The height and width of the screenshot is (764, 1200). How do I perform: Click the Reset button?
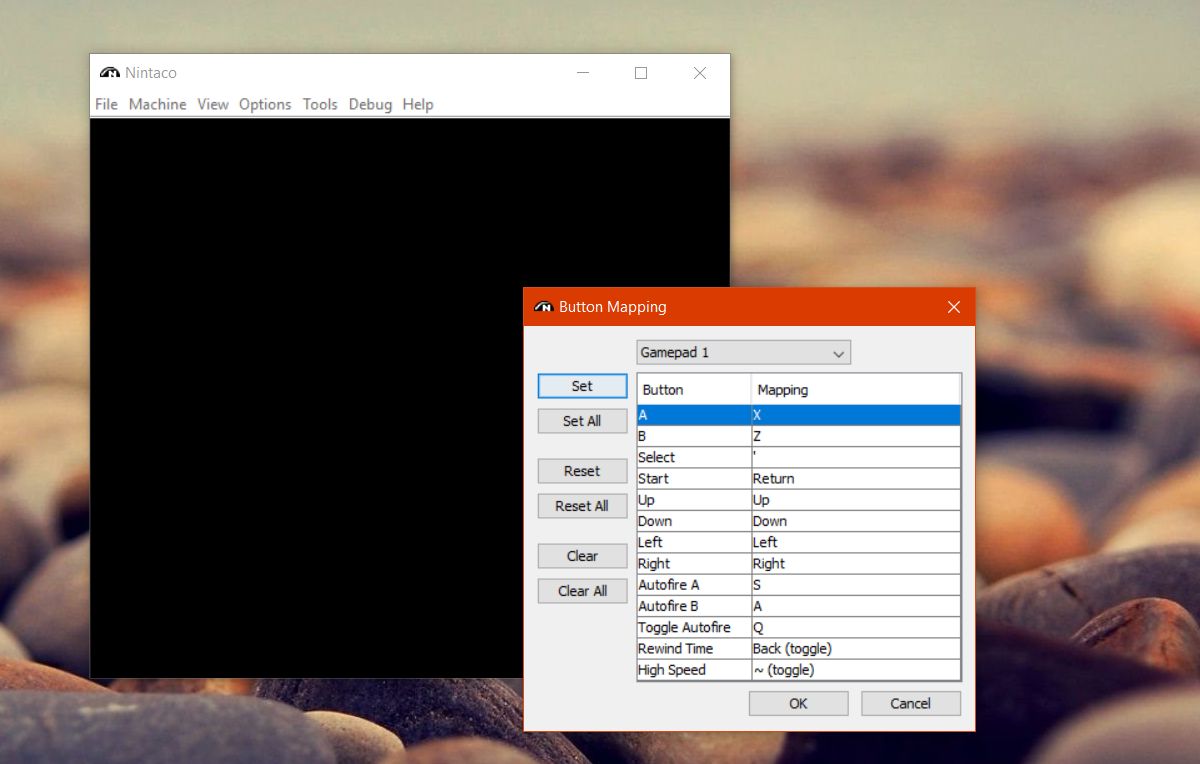[582, 471]
